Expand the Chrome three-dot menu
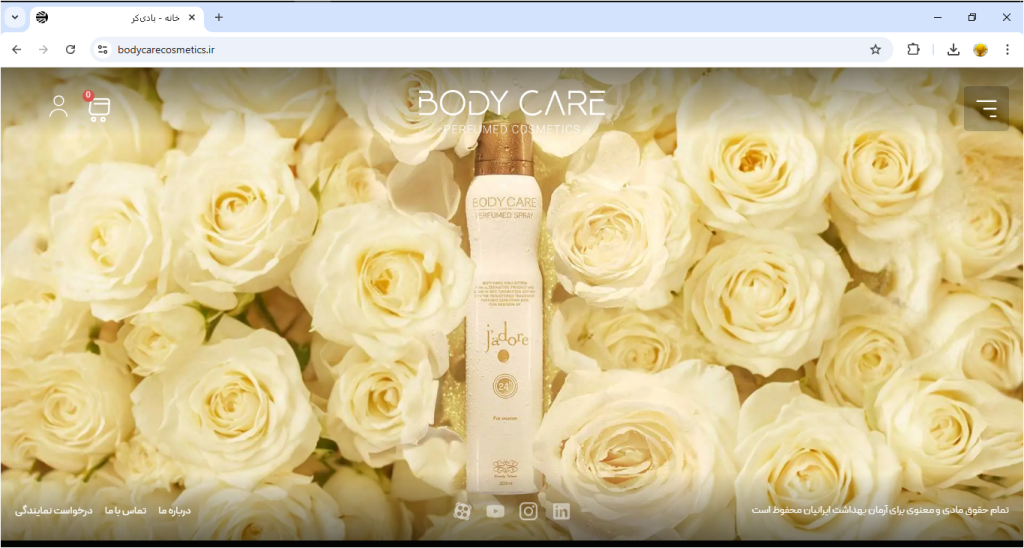The image size is (1024, 548). 1007,49
